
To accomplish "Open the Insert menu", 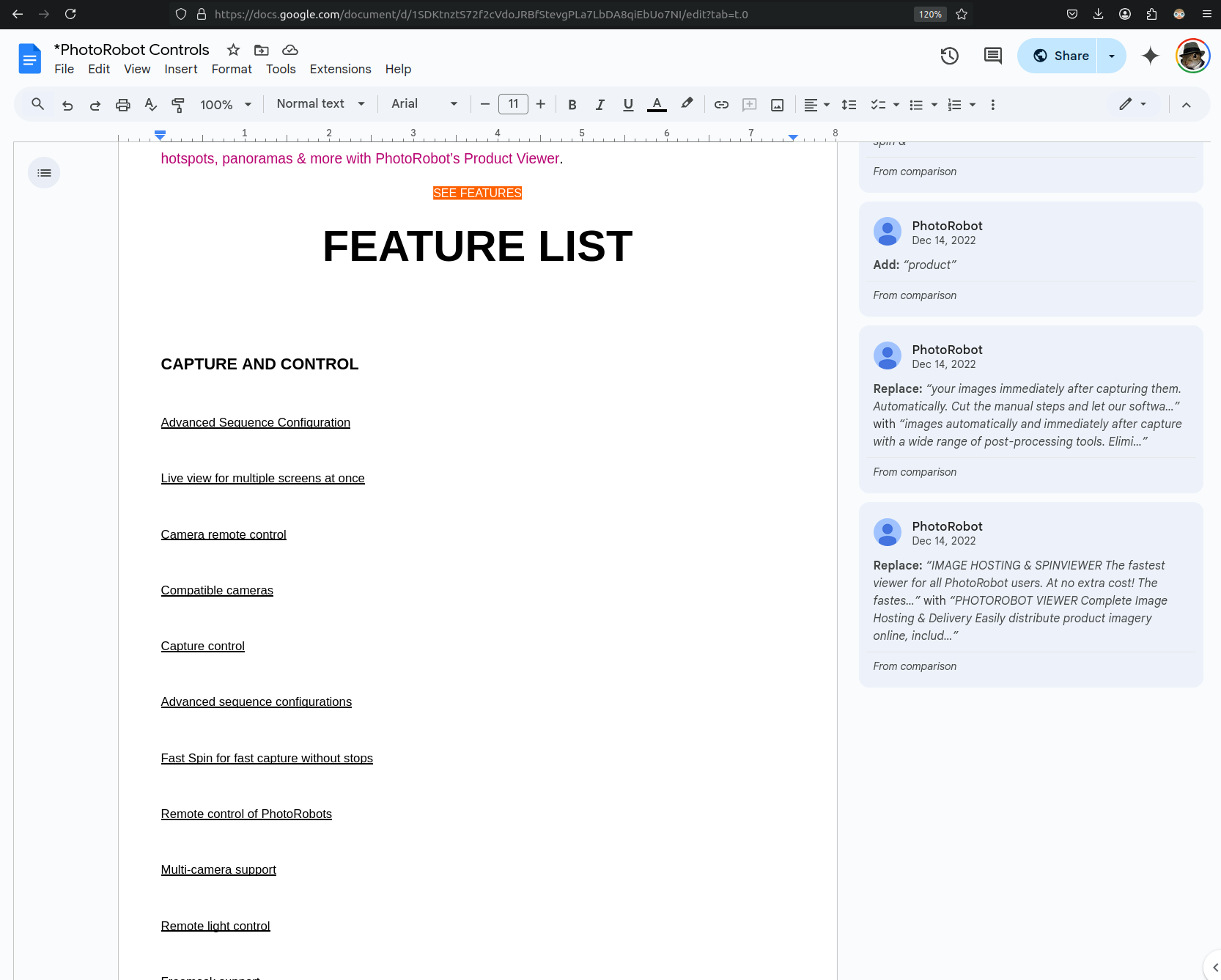I will [181, 69].
